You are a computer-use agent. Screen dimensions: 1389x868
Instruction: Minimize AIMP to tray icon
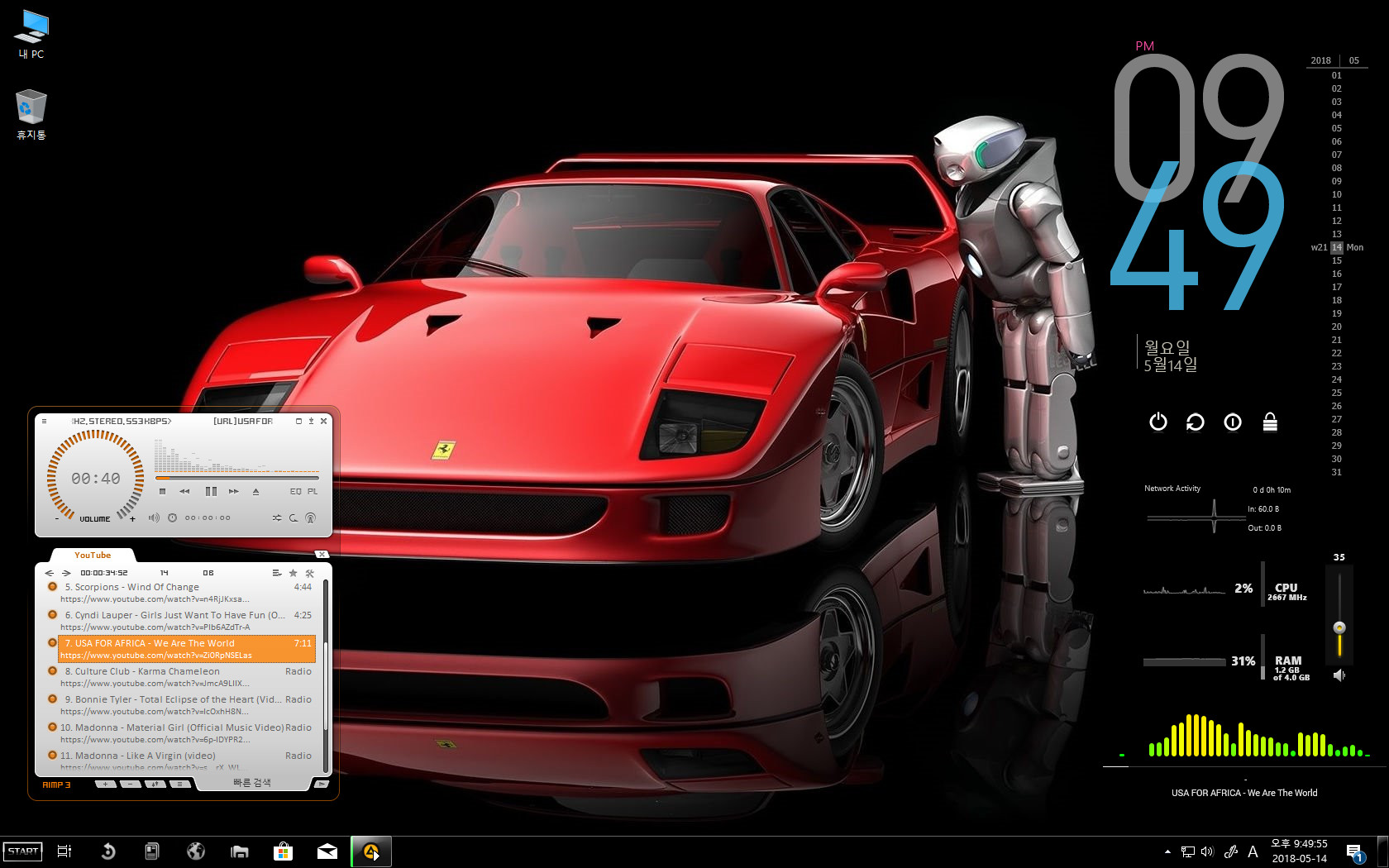(x=312, y=421)
